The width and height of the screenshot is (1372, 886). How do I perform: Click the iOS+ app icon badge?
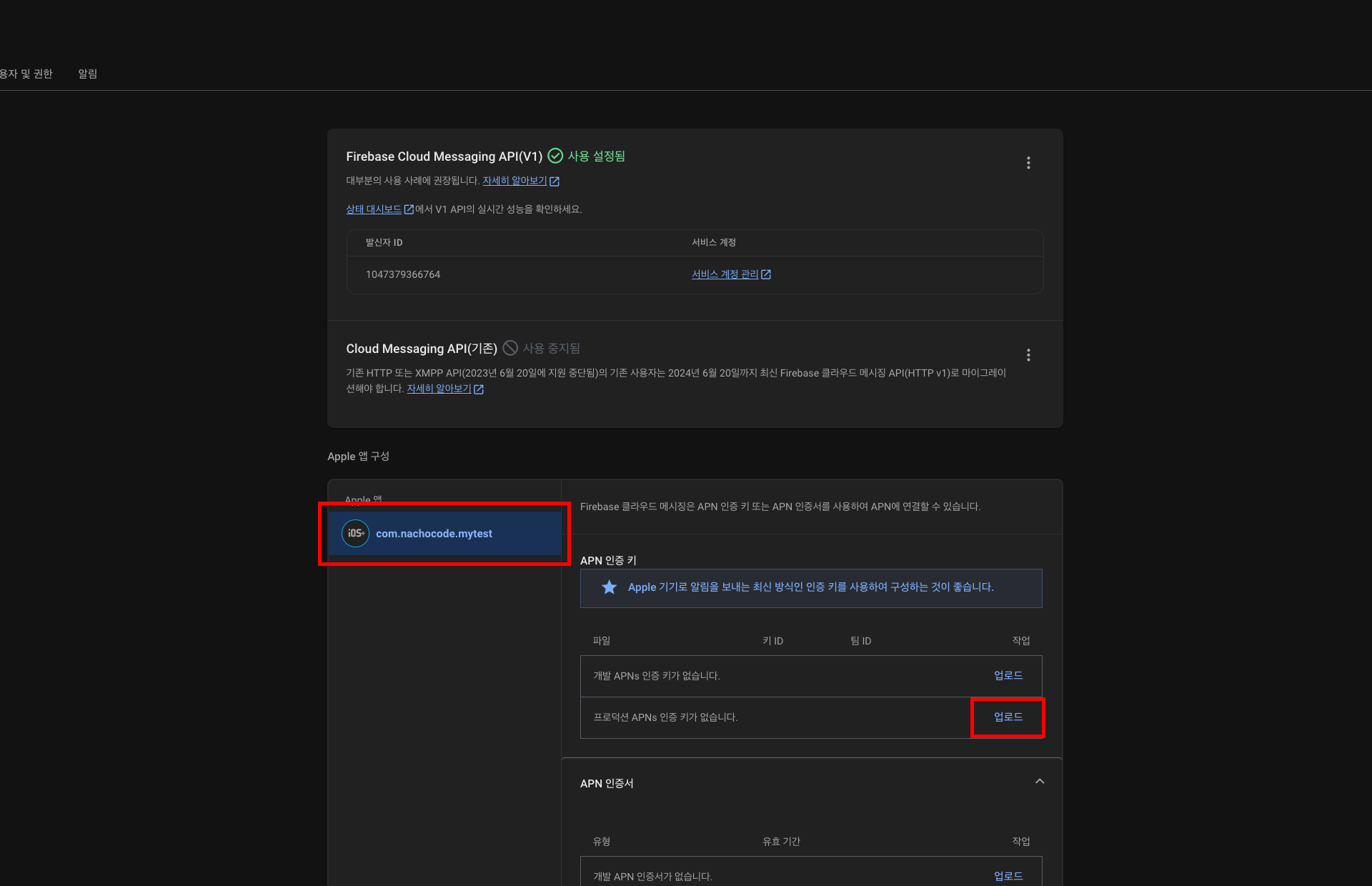tap(355, 534)
